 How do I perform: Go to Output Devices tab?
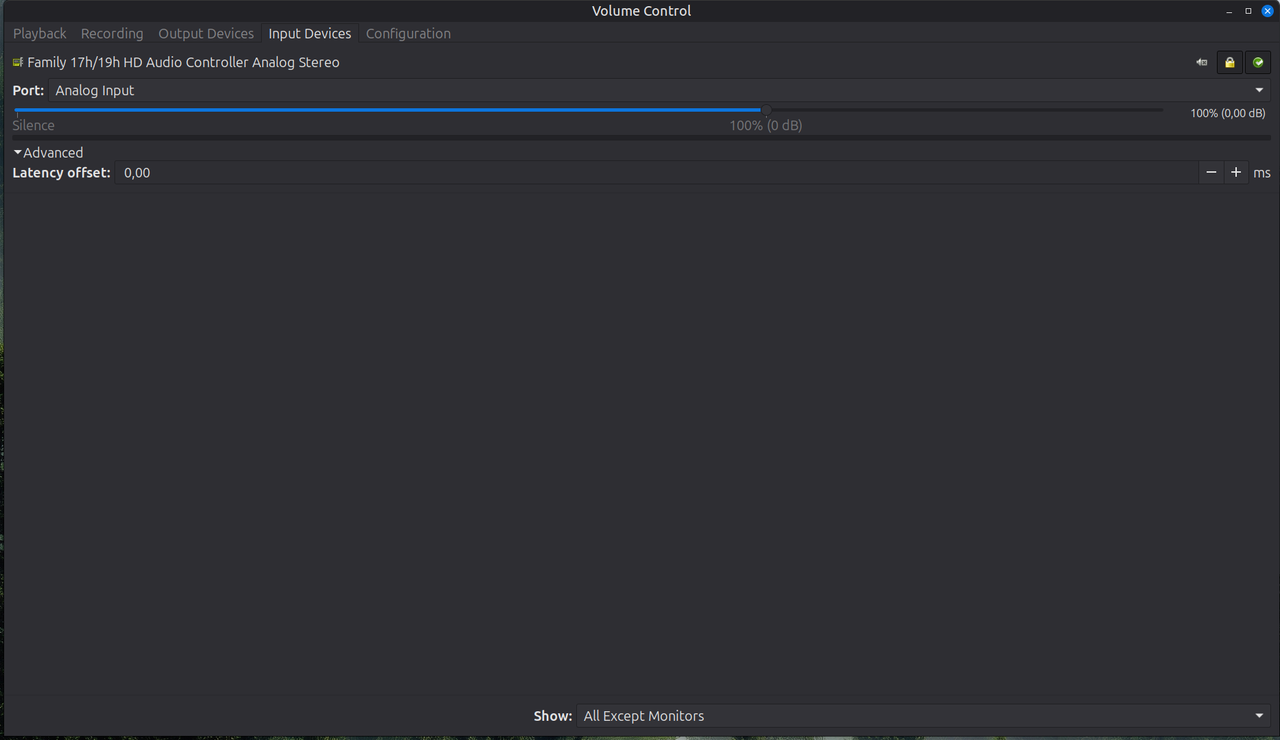point(206,33)
